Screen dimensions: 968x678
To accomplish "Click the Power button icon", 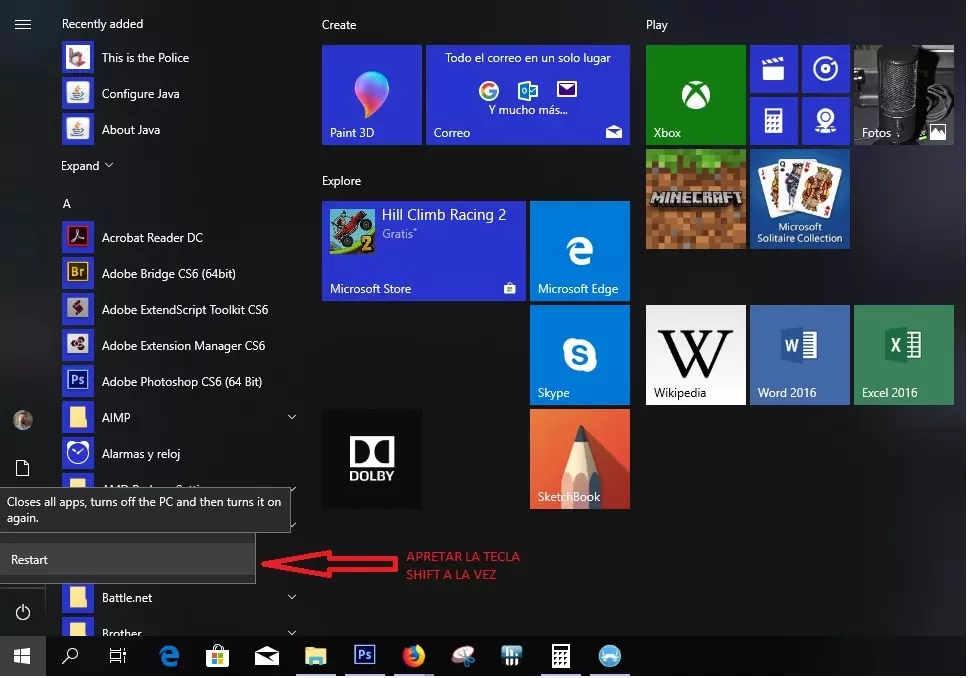I will (23, 612).
